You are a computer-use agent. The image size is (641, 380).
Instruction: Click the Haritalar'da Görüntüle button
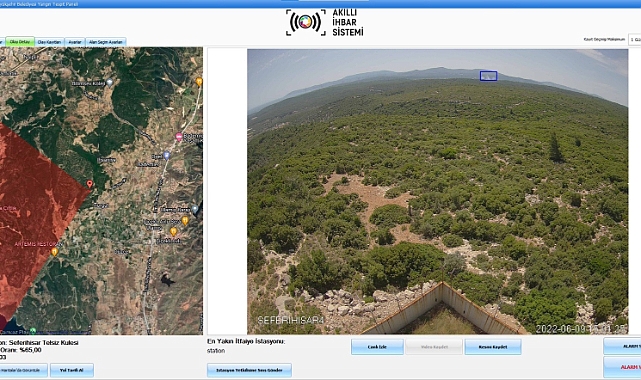[23, 370]
